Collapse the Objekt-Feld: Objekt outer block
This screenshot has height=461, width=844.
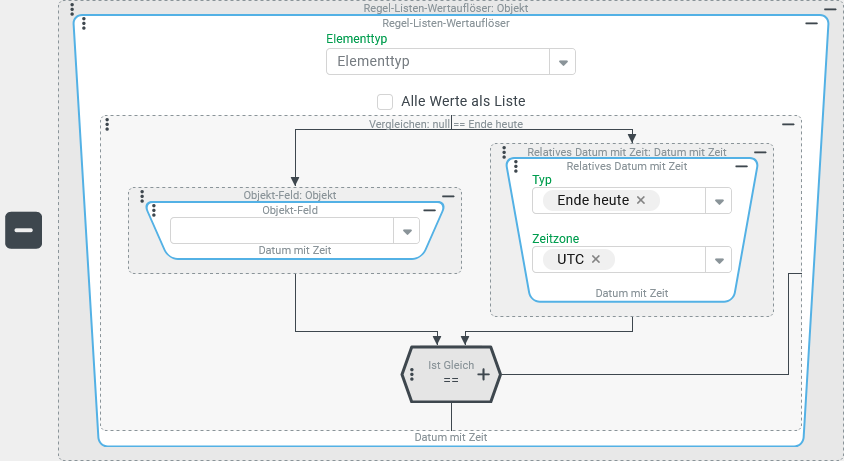[448, 196]
